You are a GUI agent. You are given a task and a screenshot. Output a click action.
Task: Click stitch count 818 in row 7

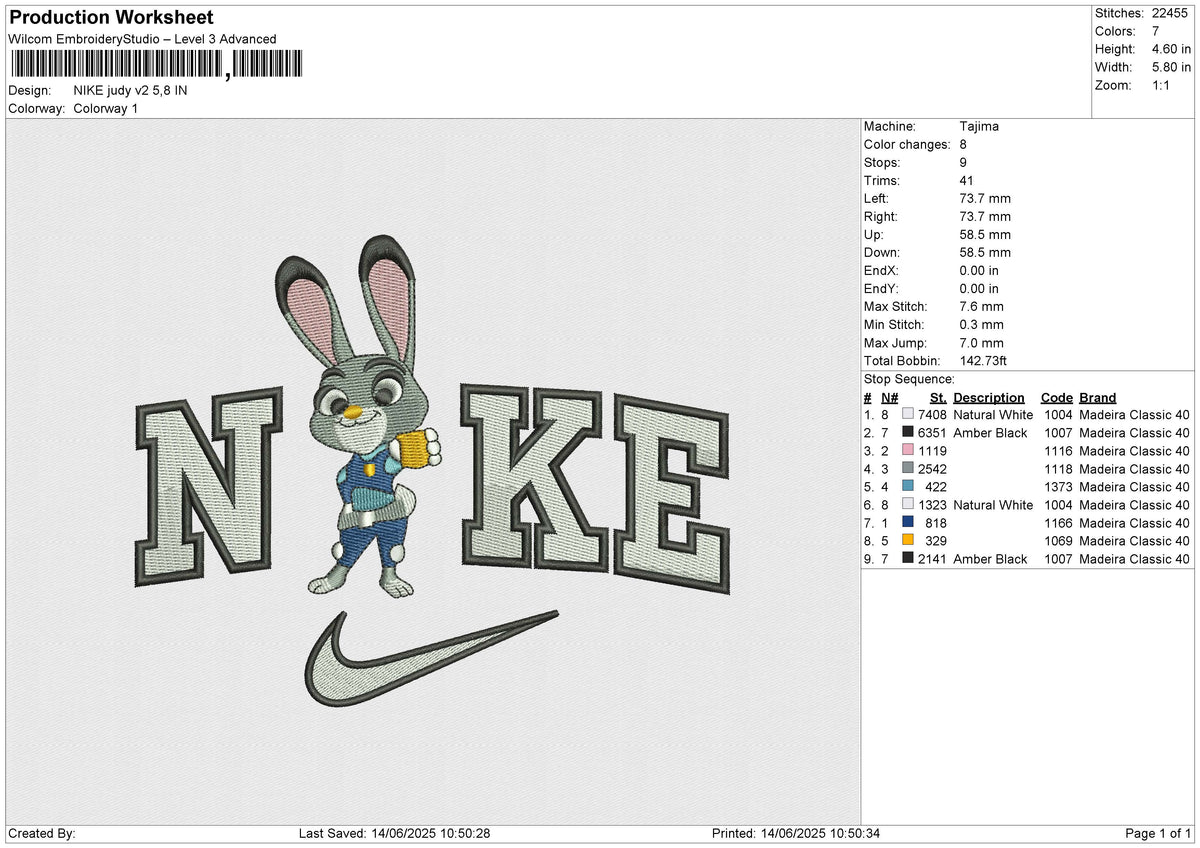tap(936, 523)
